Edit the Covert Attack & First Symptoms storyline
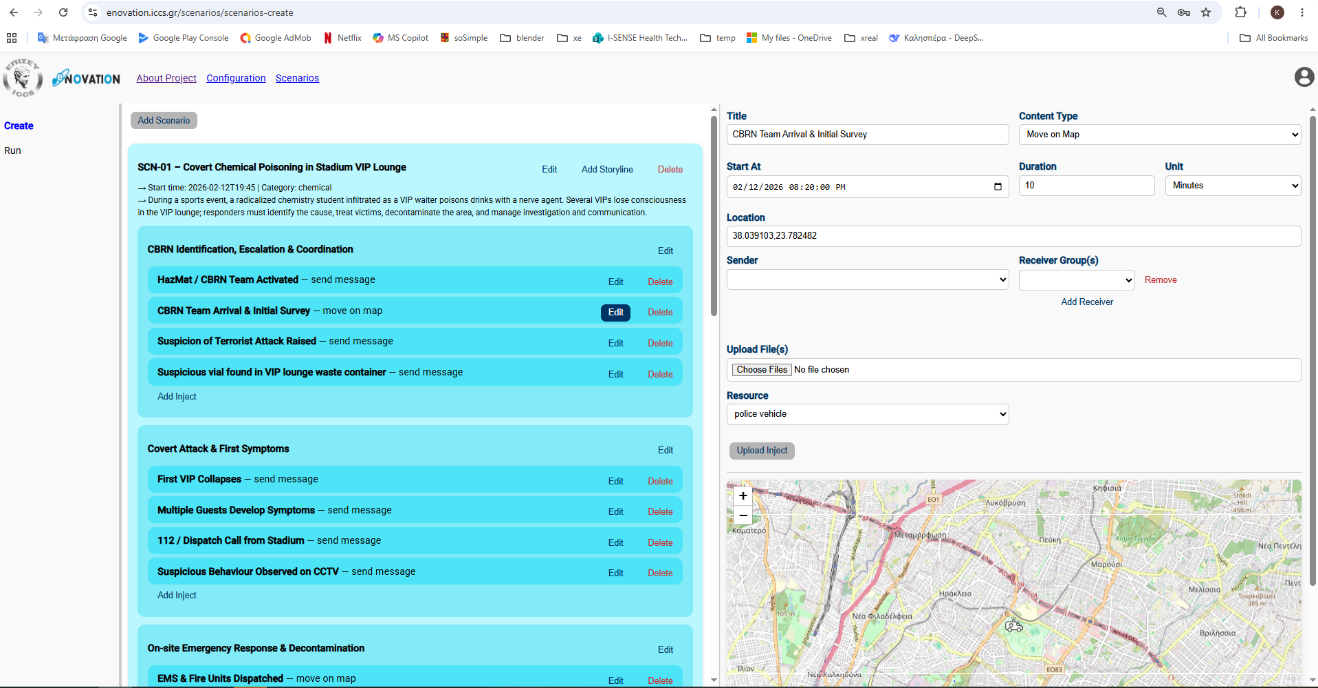 pos(665,450)
